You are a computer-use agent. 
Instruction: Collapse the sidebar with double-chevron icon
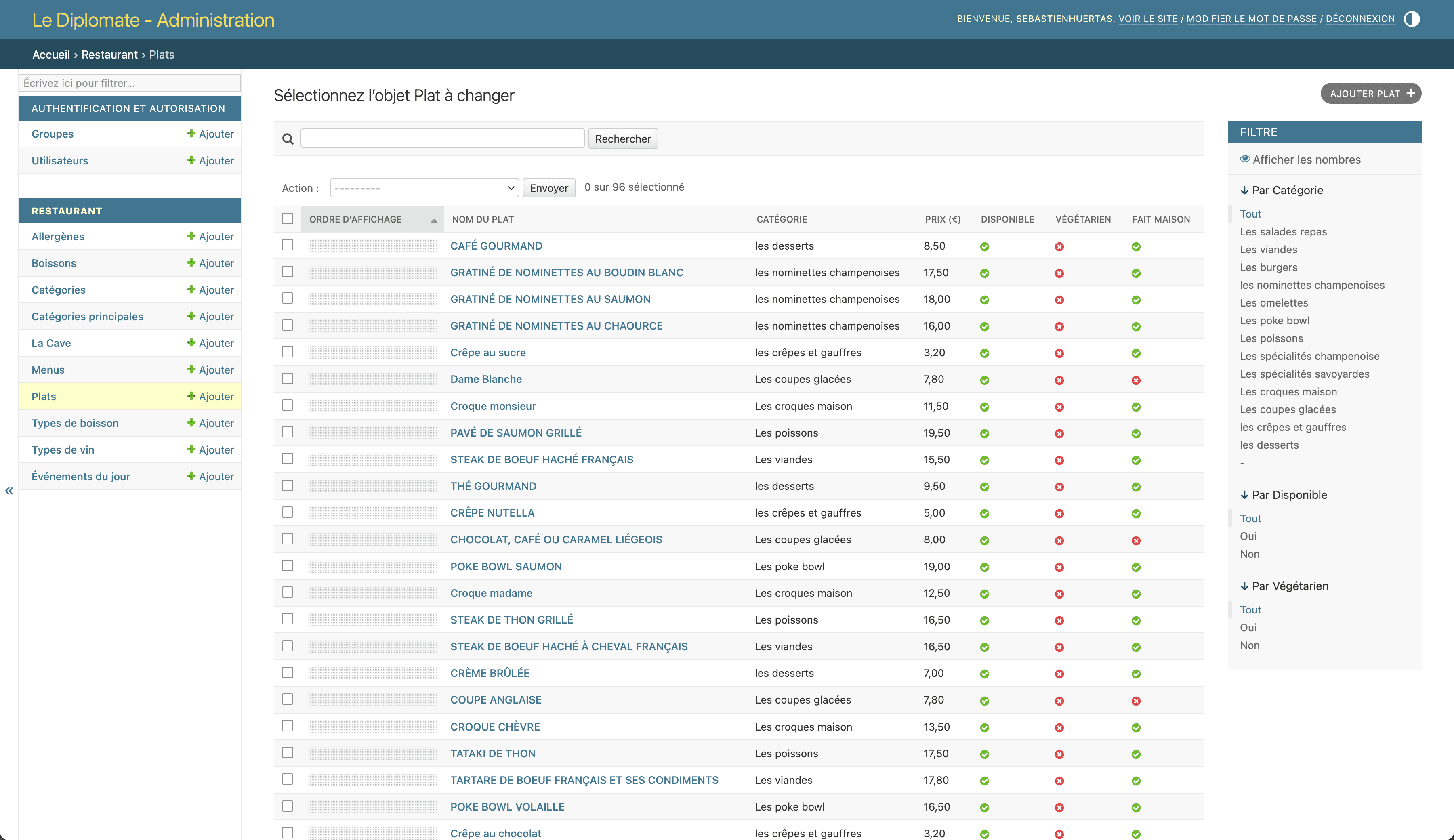pyautogui.click(x=8, y=491)
